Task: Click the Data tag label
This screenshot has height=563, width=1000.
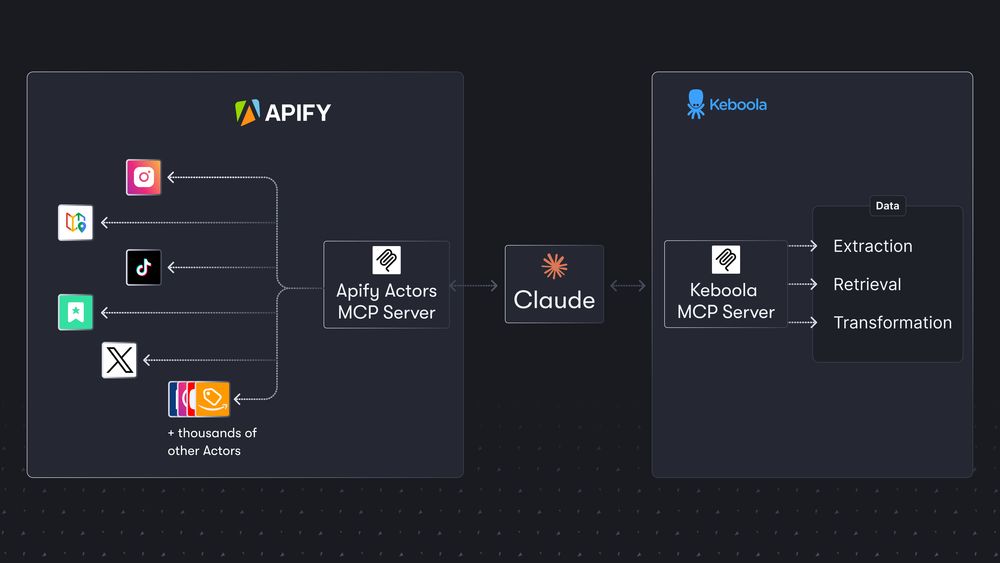Action: (887, 205)
